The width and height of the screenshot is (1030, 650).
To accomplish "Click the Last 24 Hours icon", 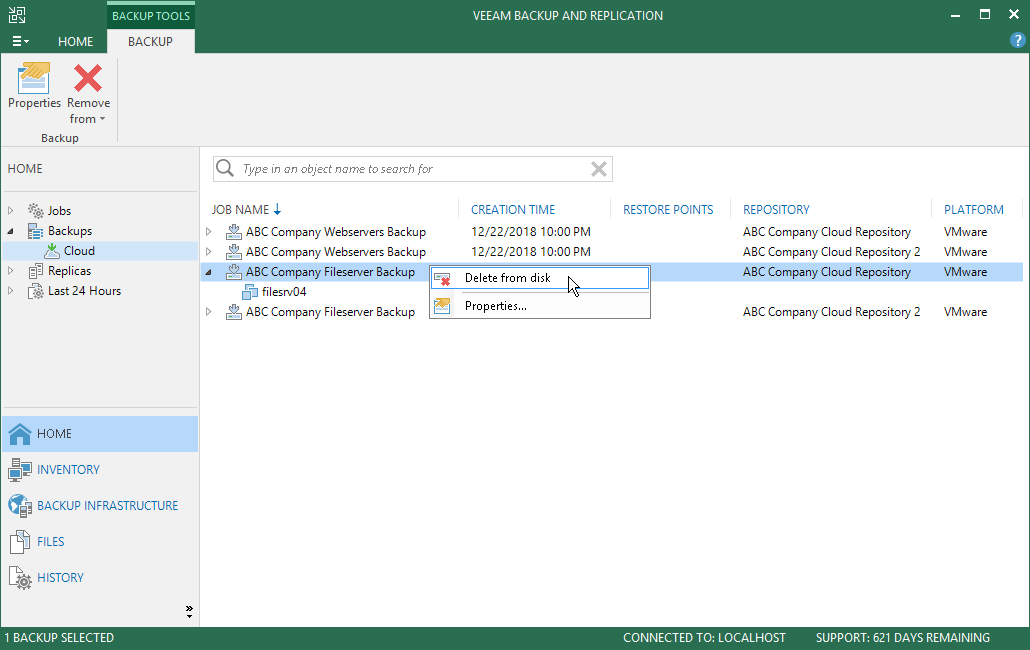I will 35,291.
